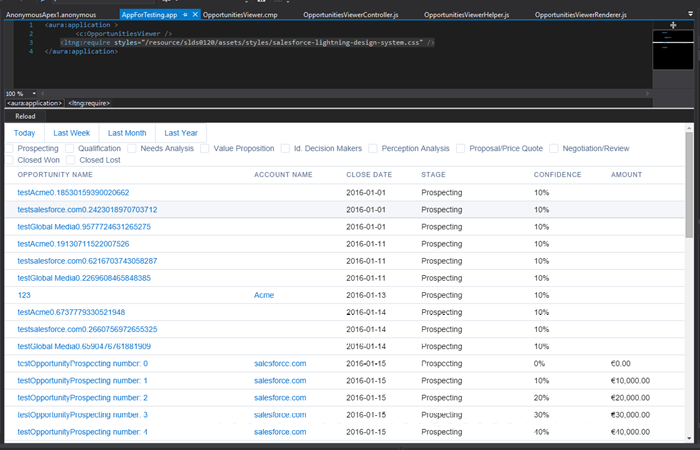Open OpportunitiesViewerHelper.js tab
The height and width of the screenshot is (450, 700).
[466, 15]
